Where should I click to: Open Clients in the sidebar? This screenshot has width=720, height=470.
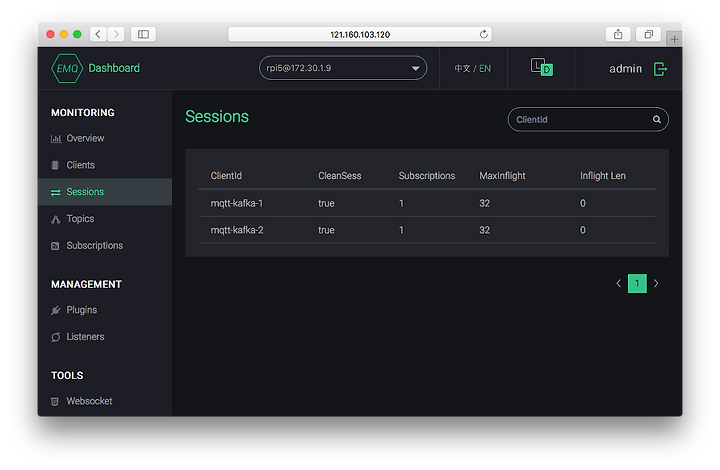tap(80, 165)
